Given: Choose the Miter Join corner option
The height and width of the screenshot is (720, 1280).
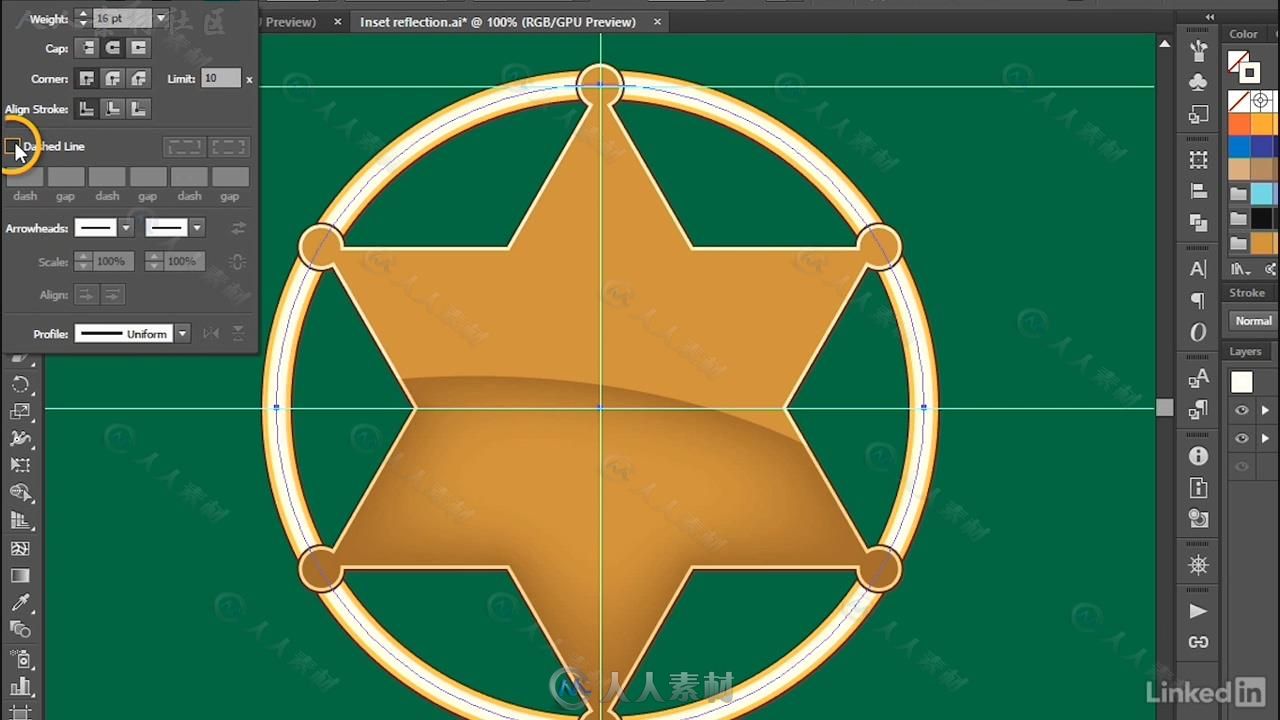Looking at the screenshot, I should click(87, 79).
